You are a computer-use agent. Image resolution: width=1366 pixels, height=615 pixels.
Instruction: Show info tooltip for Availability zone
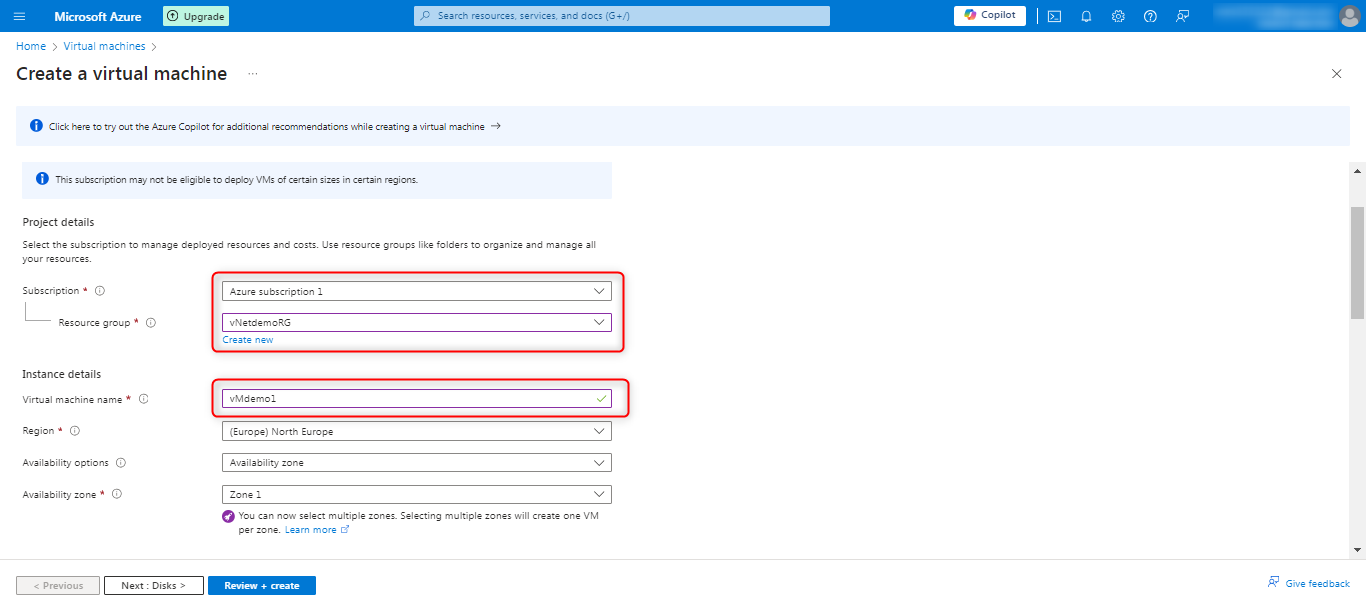(x=117, y=494)
